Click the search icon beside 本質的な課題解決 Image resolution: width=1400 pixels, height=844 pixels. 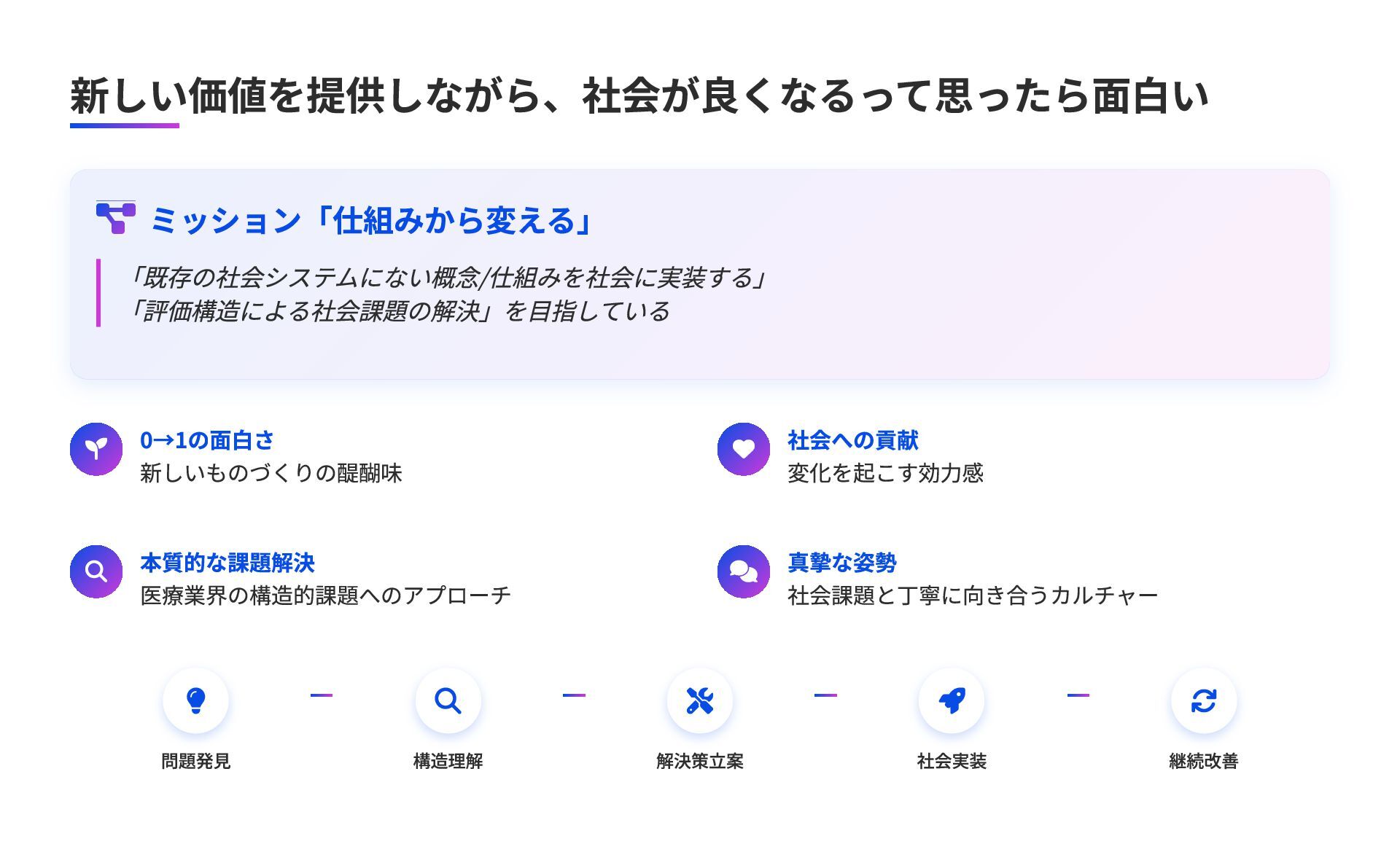(96, 571)
